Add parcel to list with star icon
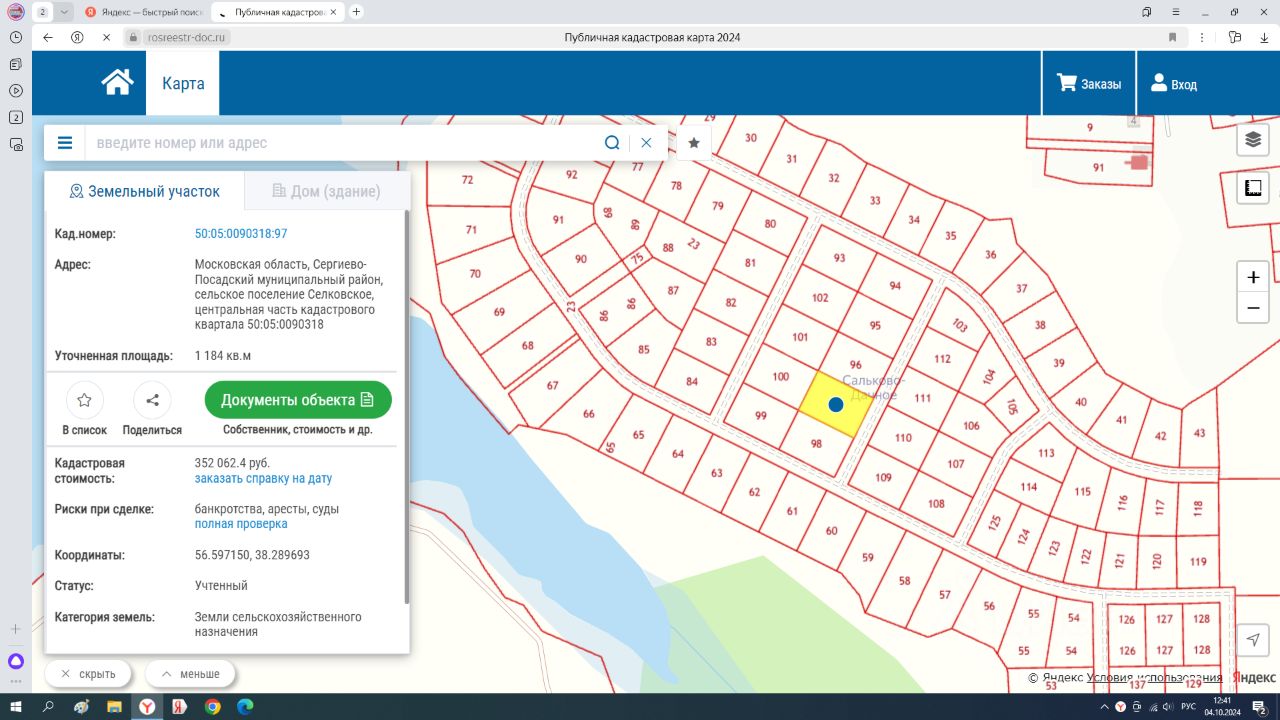Viewport: 1280px width, 720px height. tap(84, 401)
